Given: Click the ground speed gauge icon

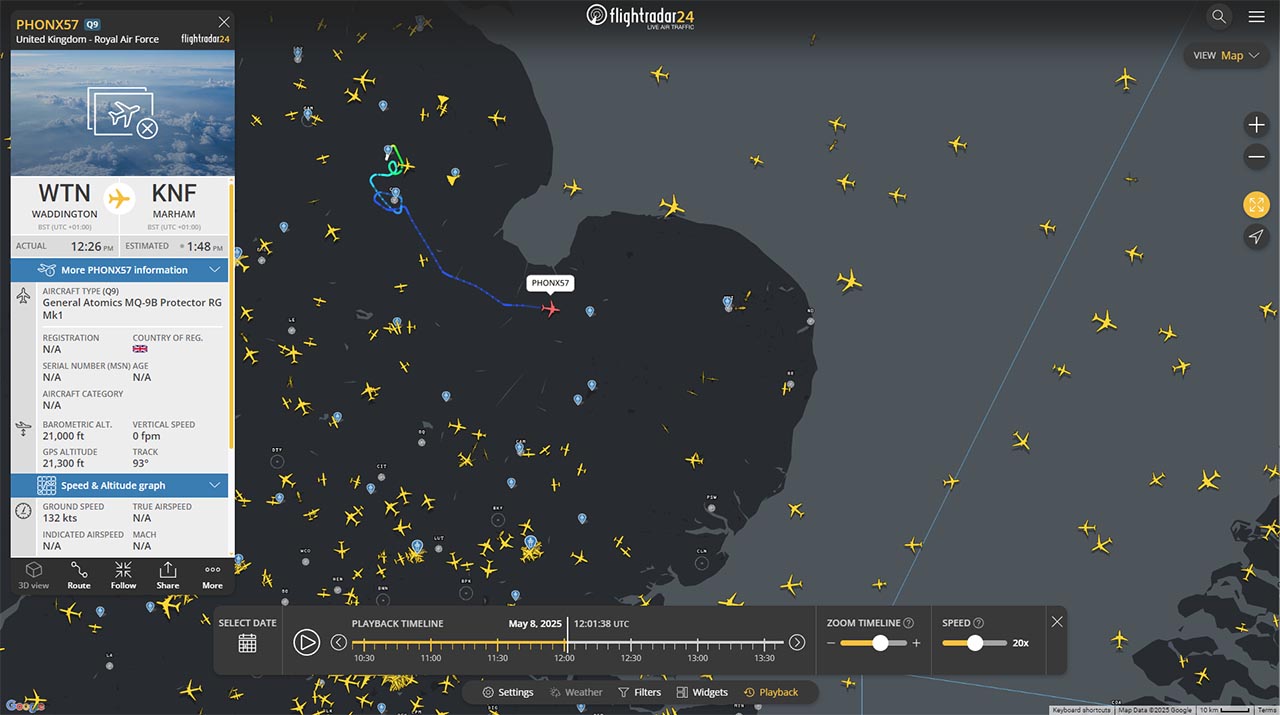Looking at the screenshot, I should (x=24, y=511).
